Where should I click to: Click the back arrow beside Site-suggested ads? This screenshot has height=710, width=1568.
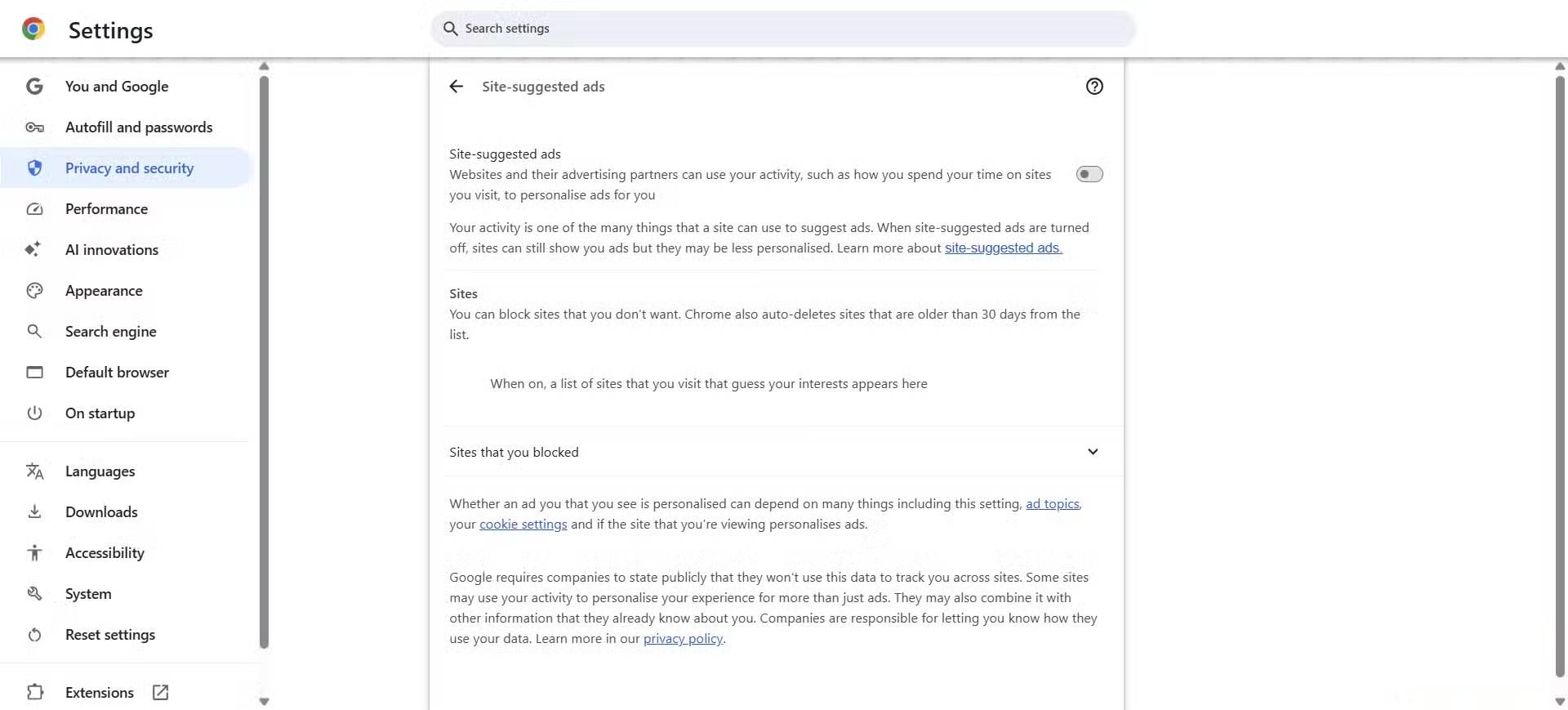[x=456, y=87]
